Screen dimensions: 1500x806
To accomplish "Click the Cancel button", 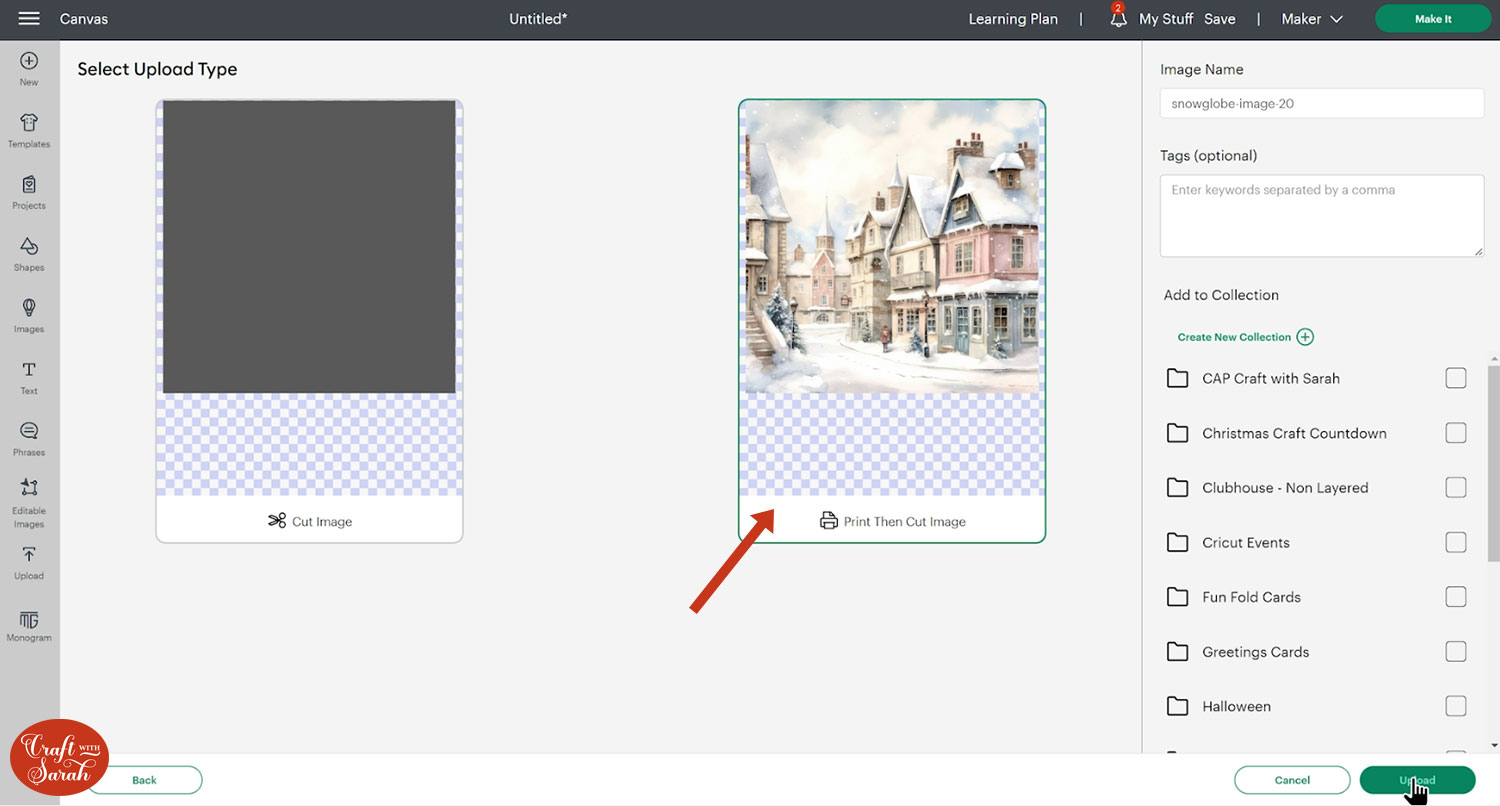I will [x=1292, y=780].
